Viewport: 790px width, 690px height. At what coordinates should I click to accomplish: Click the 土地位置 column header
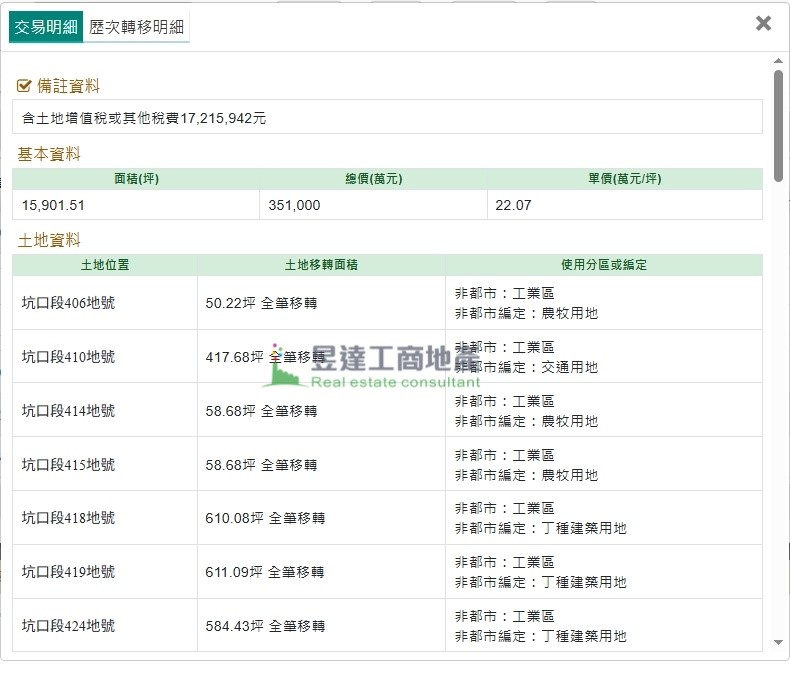click(105, 265)
